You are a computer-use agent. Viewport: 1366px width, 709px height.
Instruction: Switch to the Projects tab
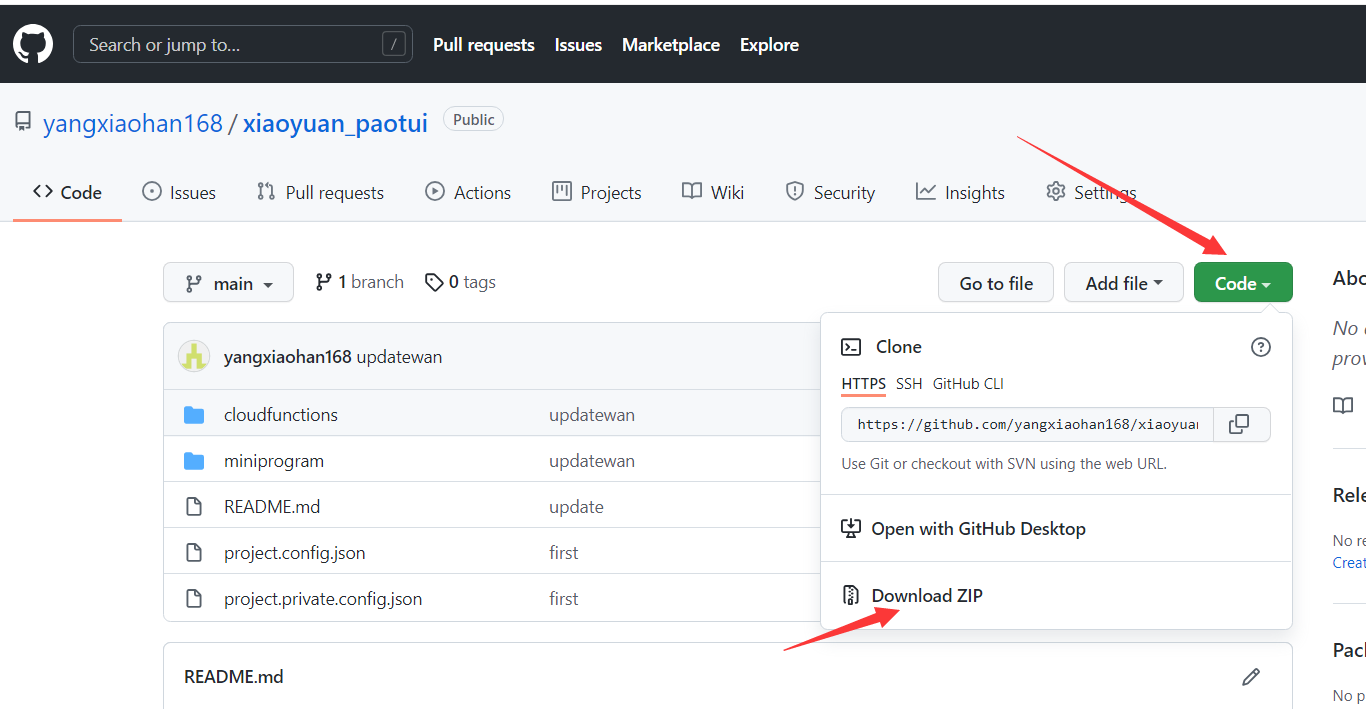point(597,192)
